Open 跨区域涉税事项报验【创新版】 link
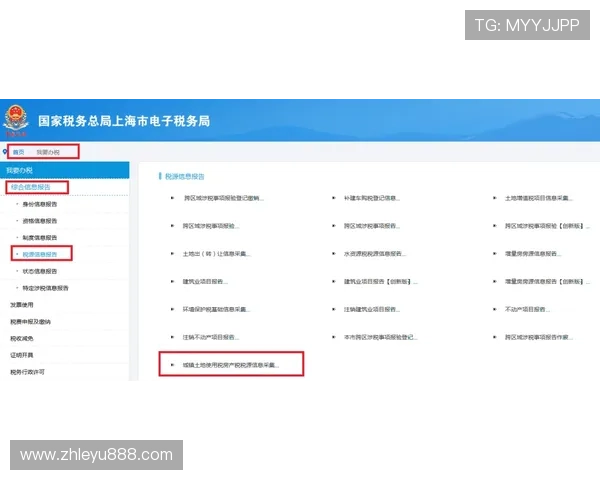This screenshot has width=600, height=480. [547, 226]
